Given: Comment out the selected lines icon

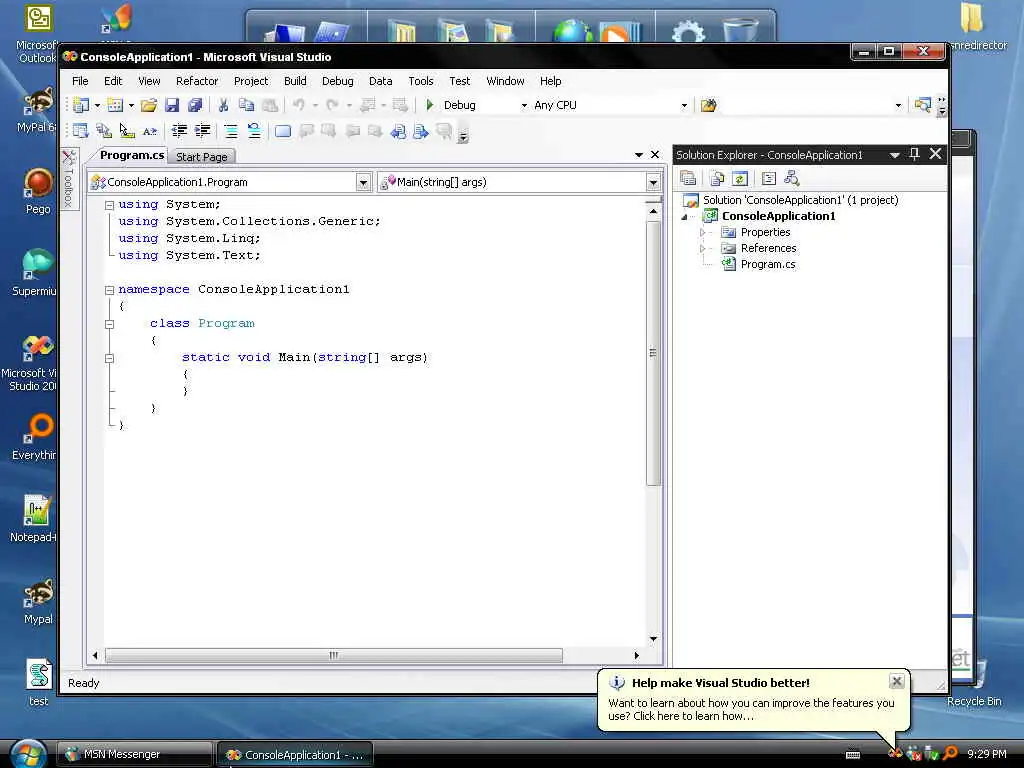Looking at the screenshot, I should tap(231, 131).
